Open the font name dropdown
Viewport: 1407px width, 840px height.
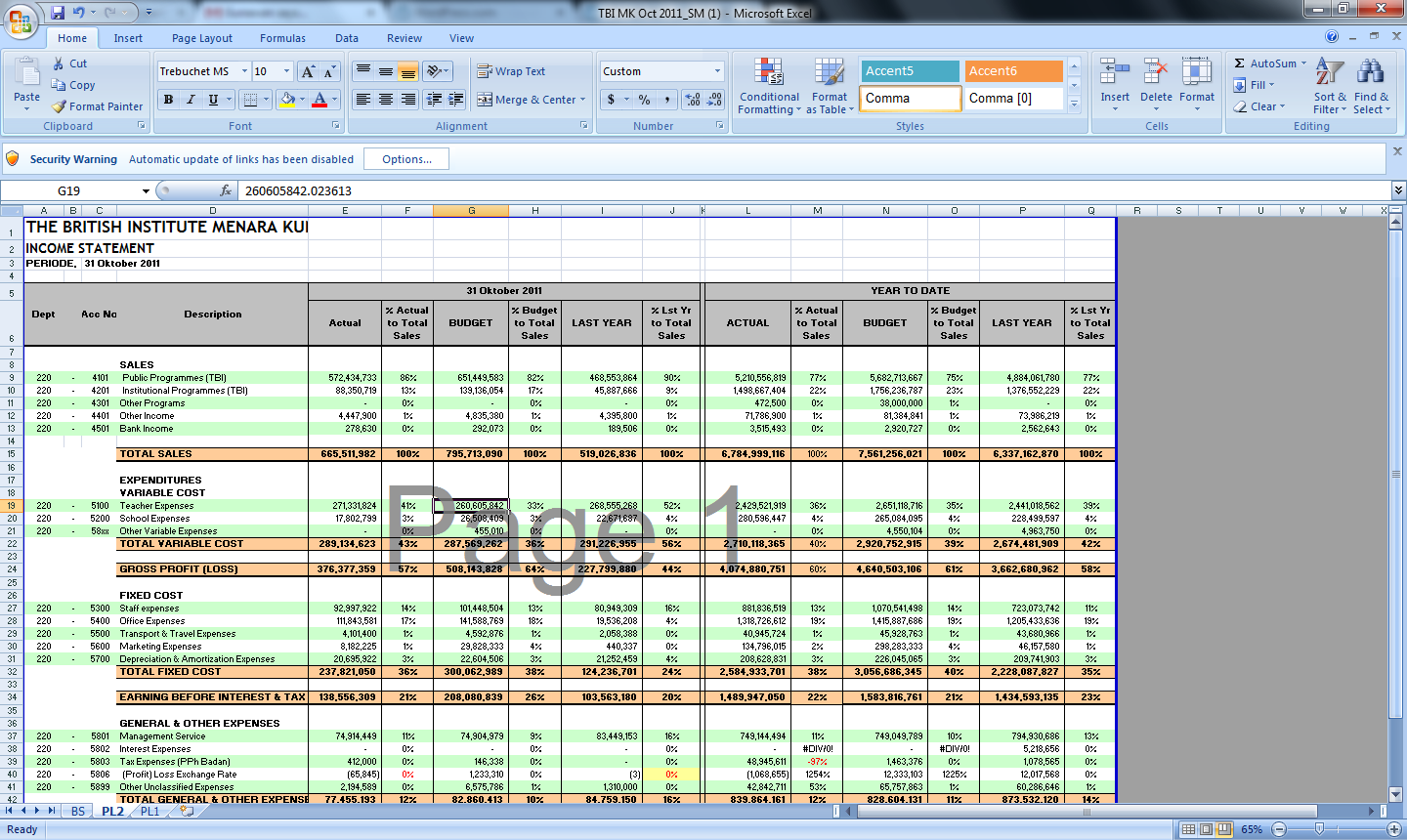(244, 71)
